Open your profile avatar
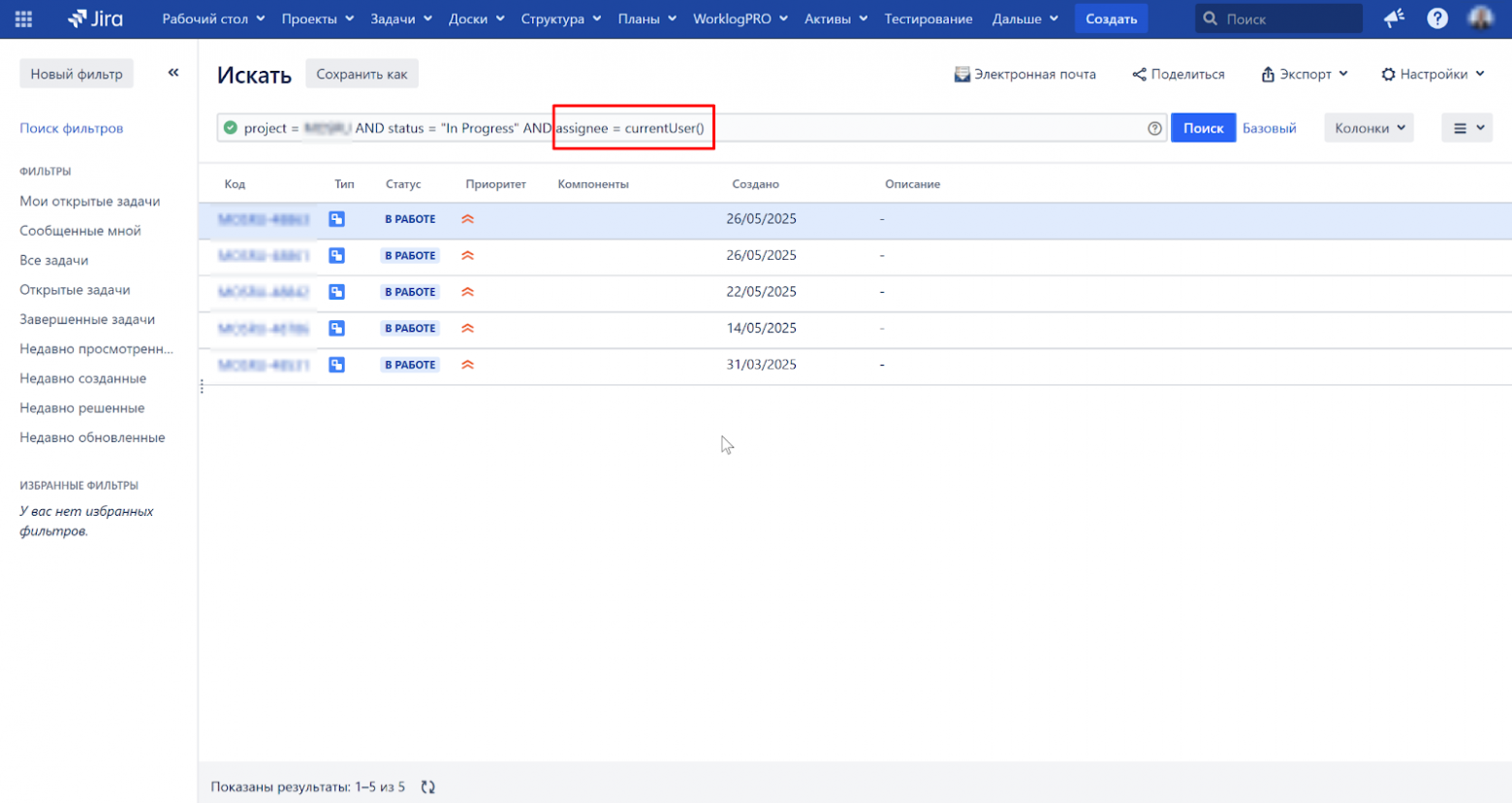This screenshot has height=803, width=1512. (x=1482, y=17)
